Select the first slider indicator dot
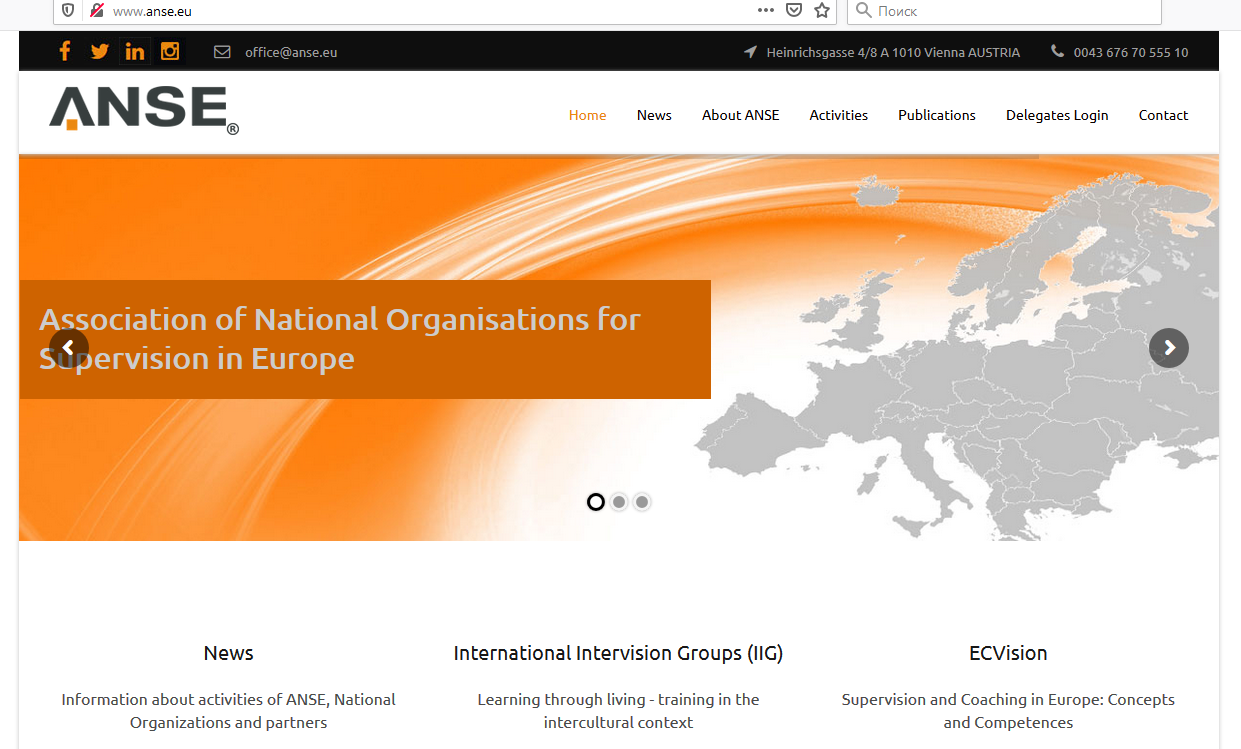Screen dimensions: 1241x749 click(x=596, y=502)
